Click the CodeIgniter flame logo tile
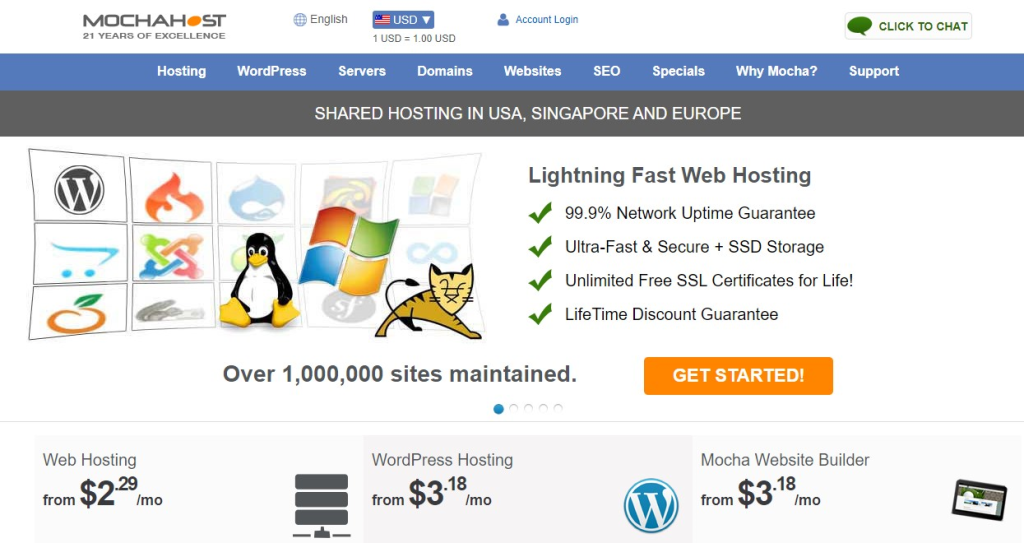 [174, 197]
